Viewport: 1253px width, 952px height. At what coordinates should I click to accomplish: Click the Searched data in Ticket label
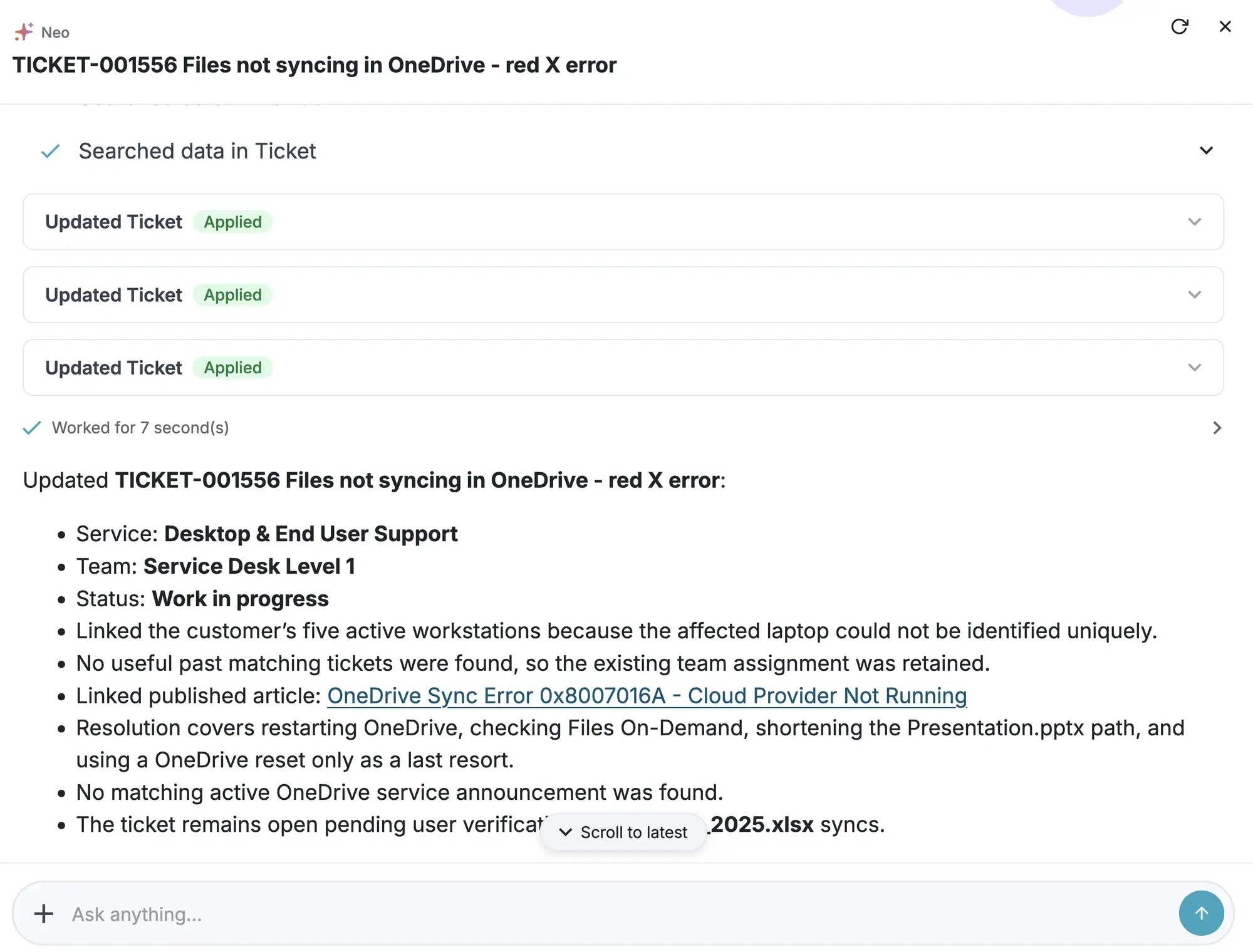click(197, 151)
